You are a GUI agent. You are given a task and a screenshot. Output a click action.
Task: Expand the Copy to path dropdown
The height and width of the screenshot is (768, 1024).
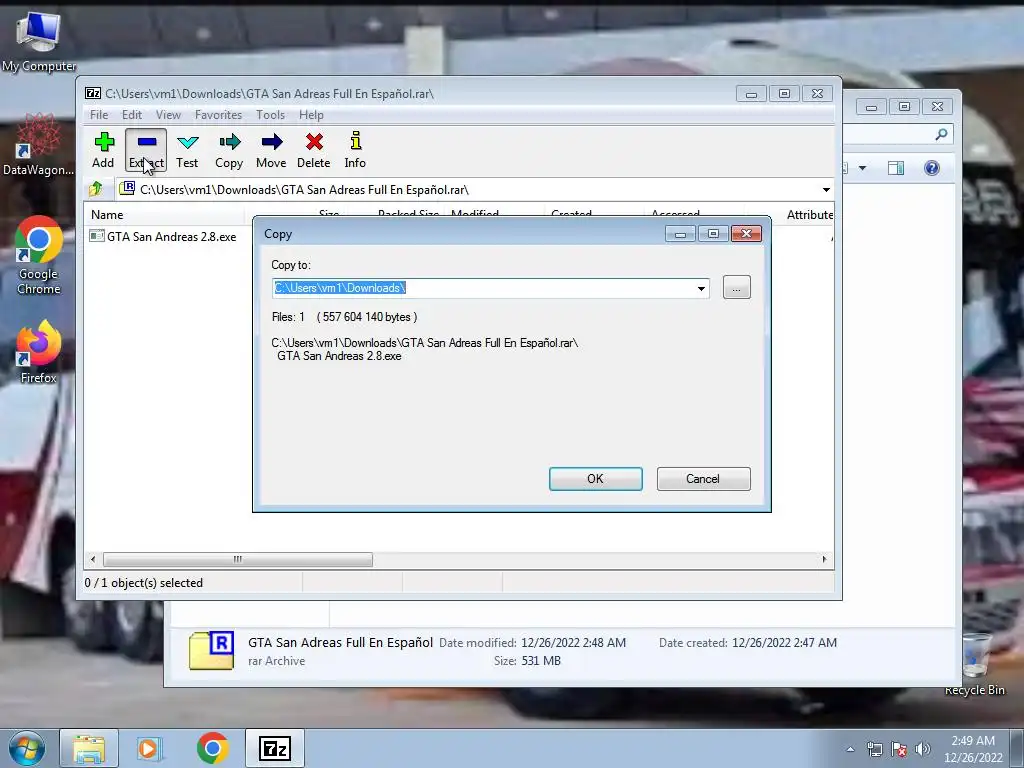[701, 289]
